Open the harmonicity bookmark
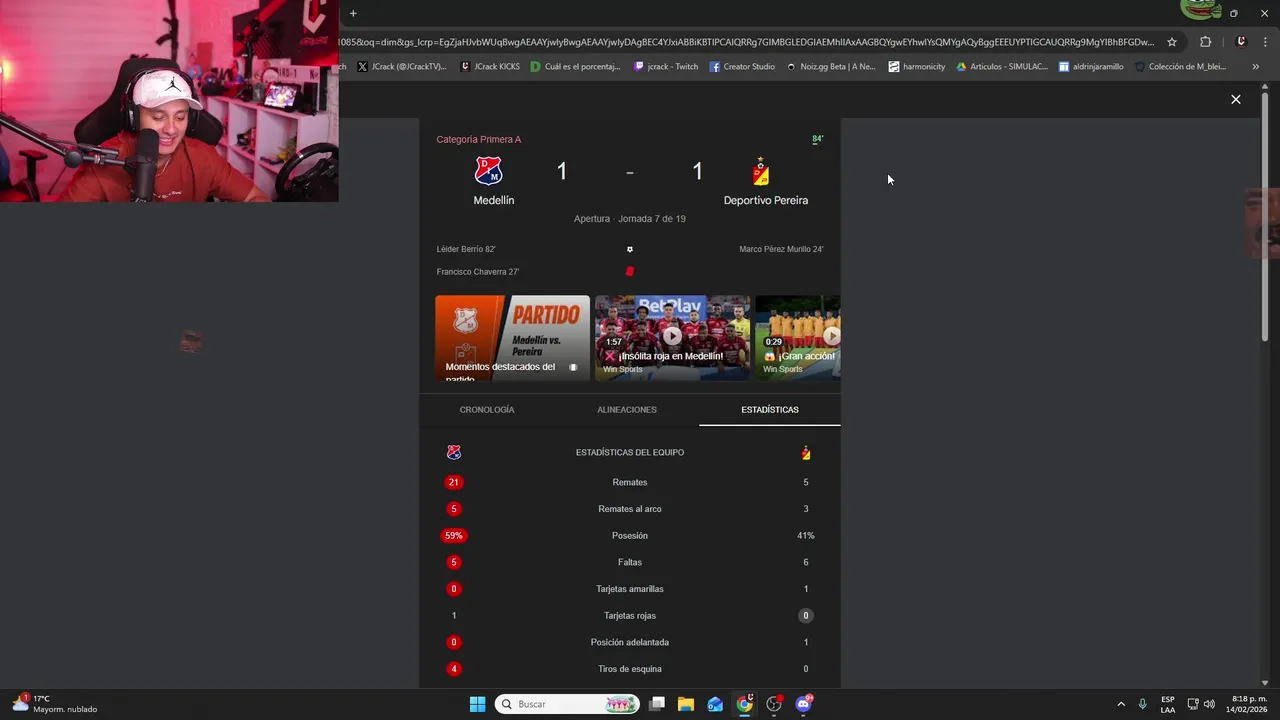Viewport: 1280px width, 720px height. click(916, 67)
